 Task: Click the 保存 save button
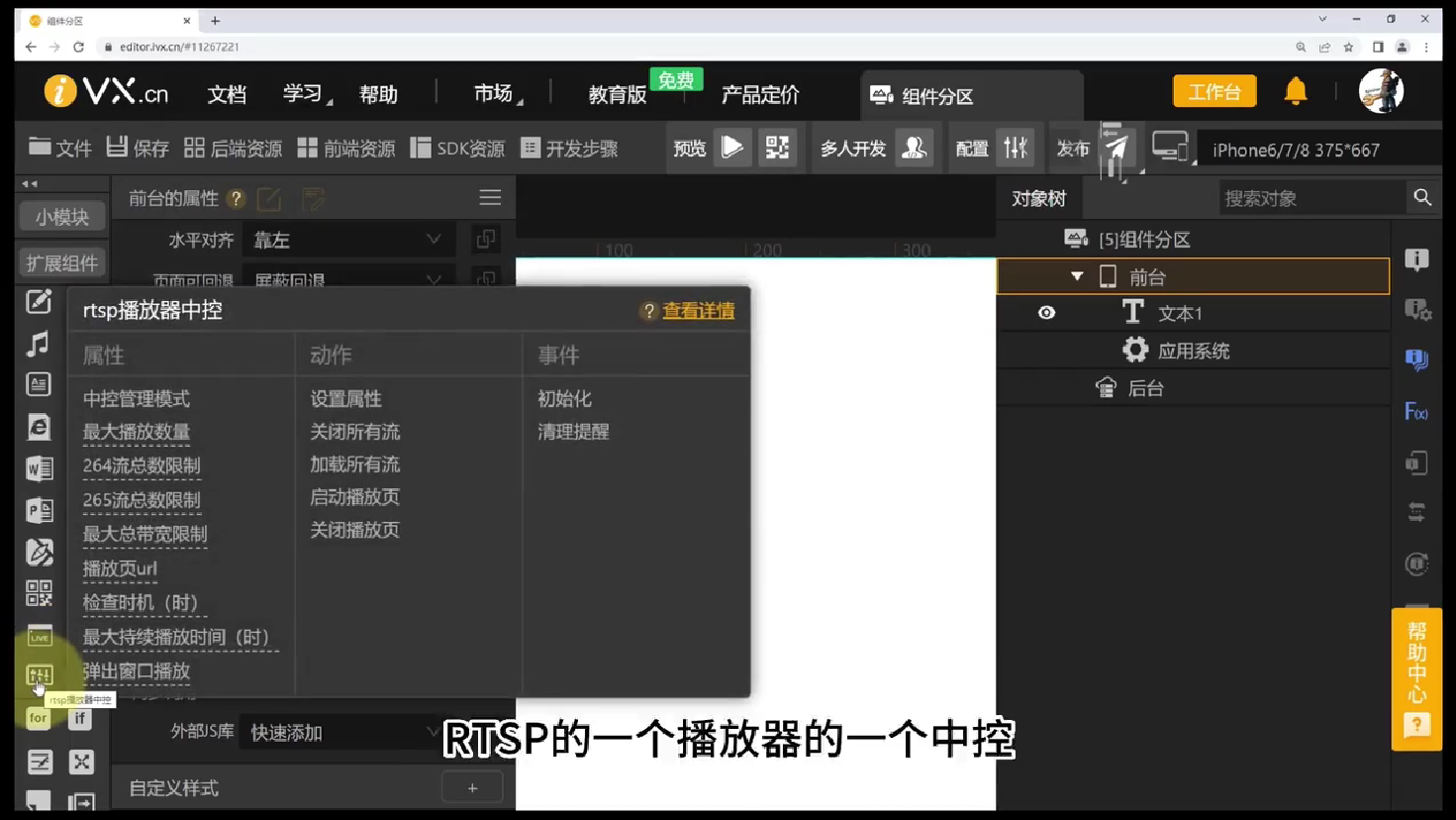[x=138, y=149]
